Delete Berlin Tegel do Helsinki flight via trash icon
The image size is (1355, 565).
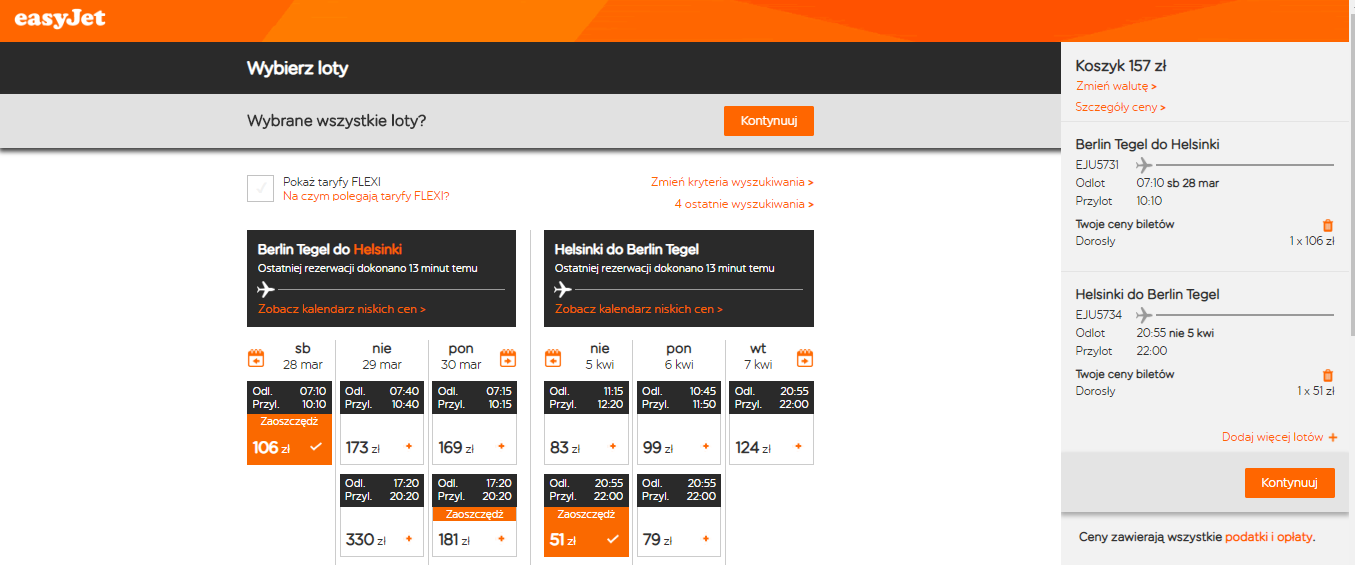1328,226
